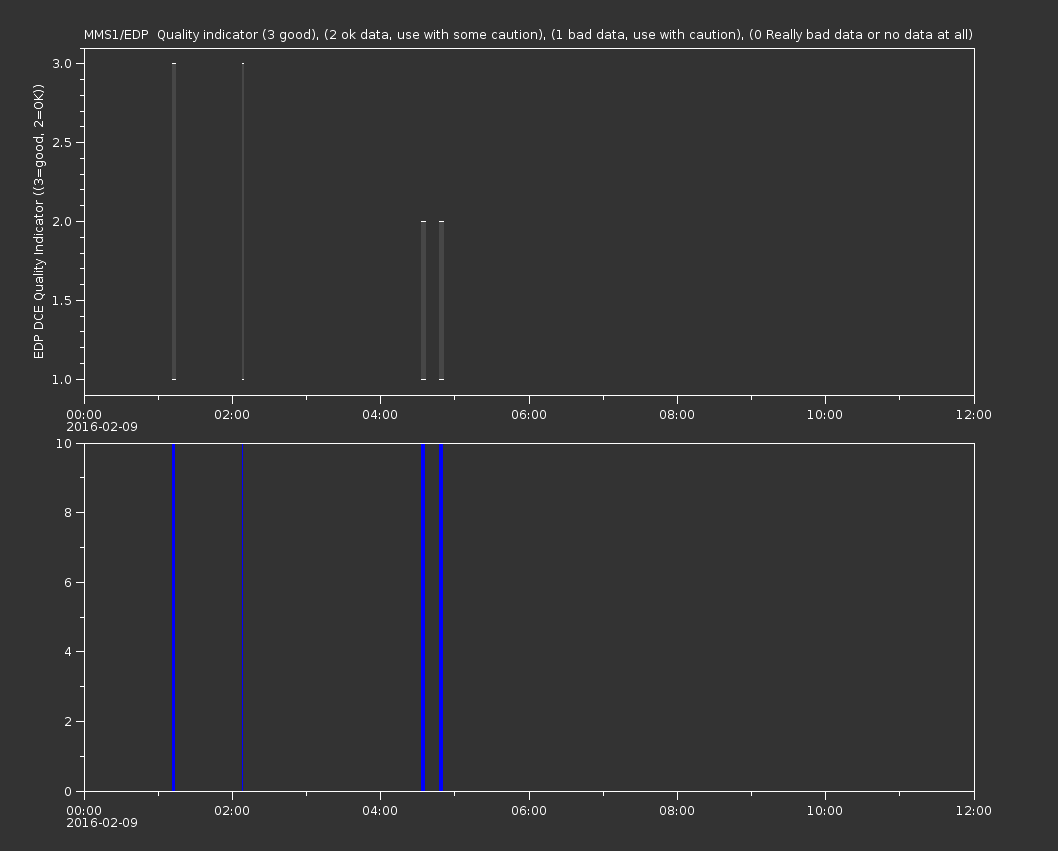Viewport: 1058px width, 851px height.
Task: Select the thick blue bar before 02:00
Action: pos(173,617)
